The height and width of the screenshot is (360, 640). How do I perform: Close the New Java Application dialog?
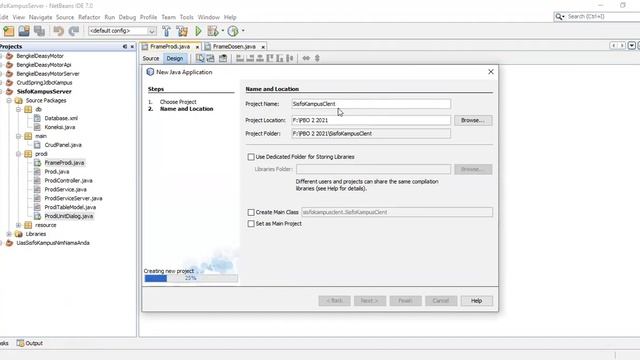[x=491, y=72]
